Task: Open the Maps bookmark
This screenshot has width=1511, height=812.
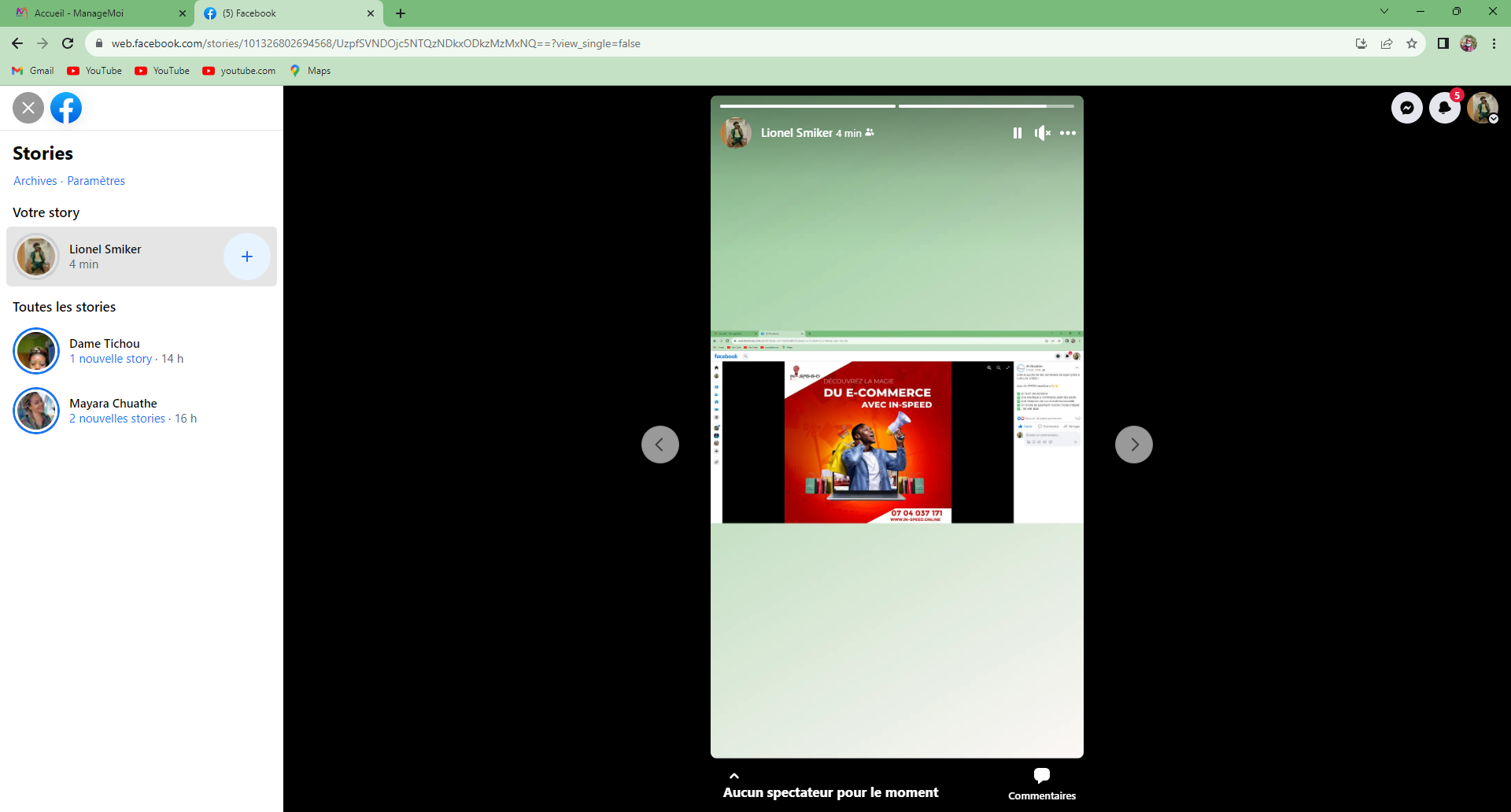Action: pyautogui.click(x=311, y=71)
